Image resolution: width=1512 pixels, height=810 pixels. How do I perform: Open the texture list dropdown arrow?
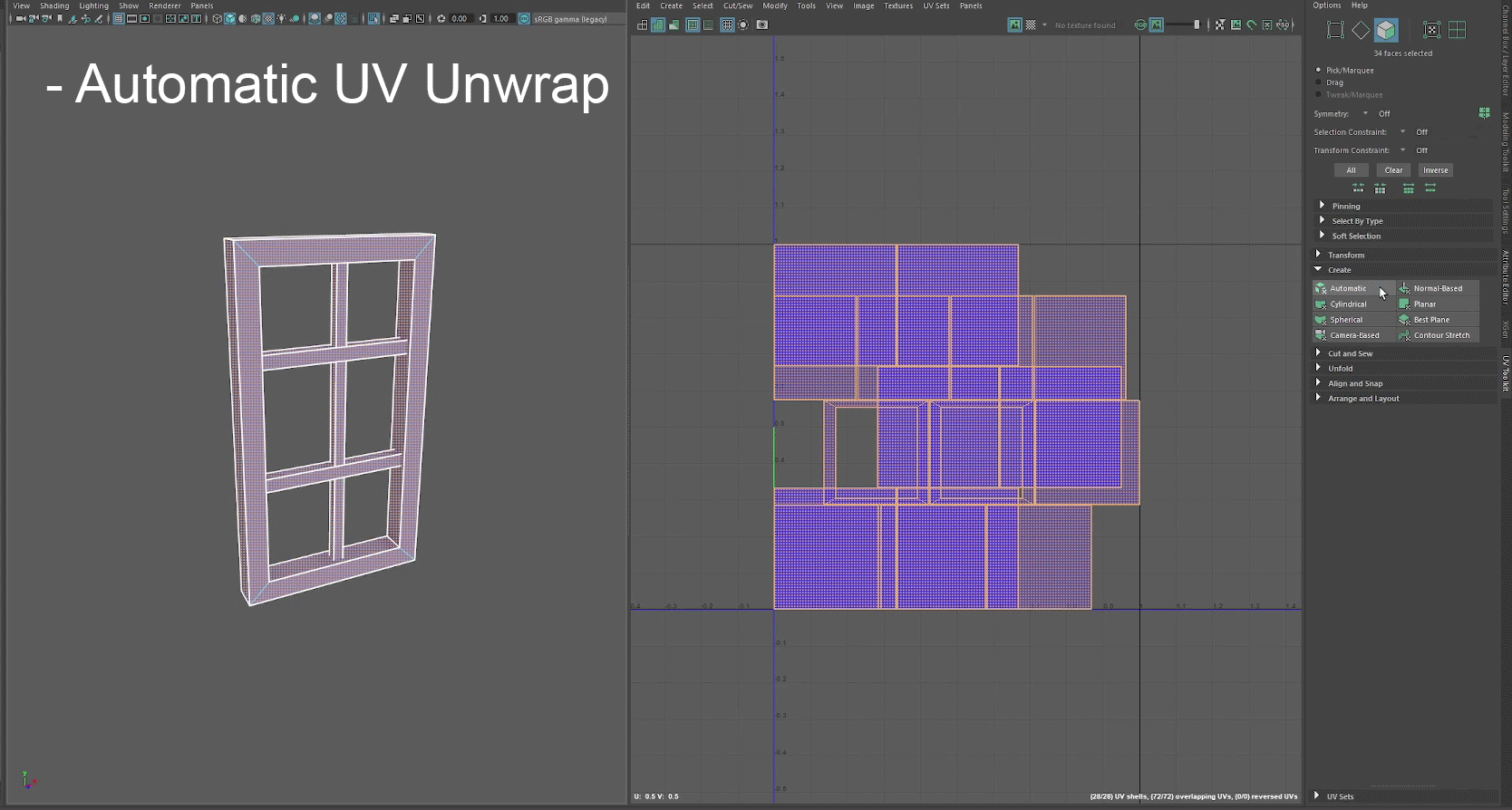(1044, 24)
